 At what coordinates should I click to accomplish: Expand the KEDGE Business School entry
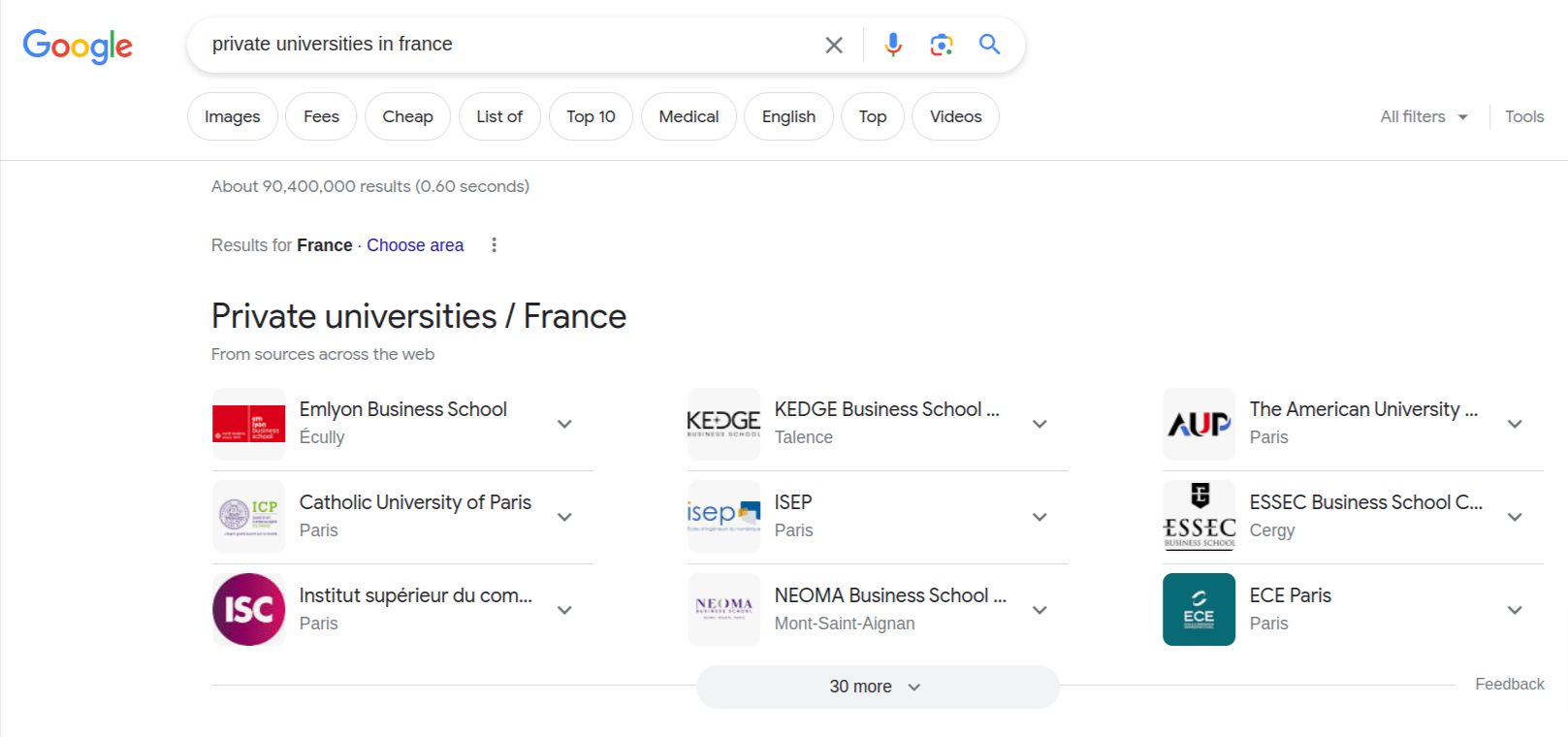click(1040, 424)
